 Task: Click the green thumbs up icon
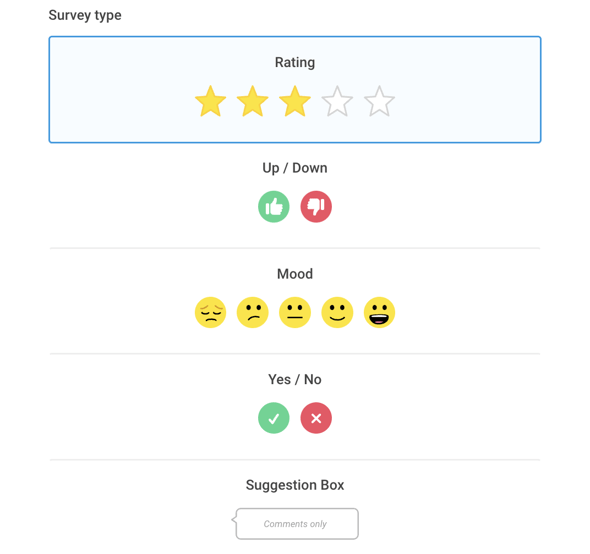(274, 207)
